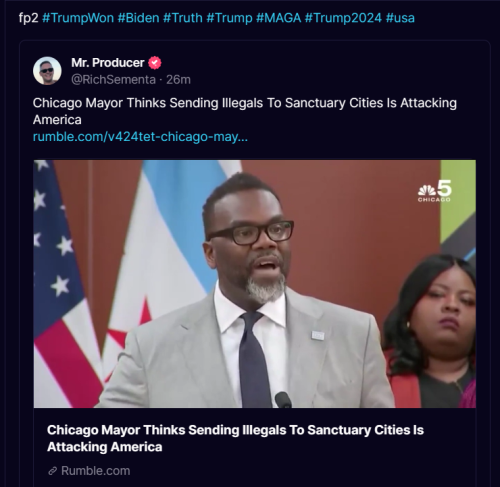The image size is (500, 487).
Task: Click the fp2 text before hashtags
Action: point(29,18)
